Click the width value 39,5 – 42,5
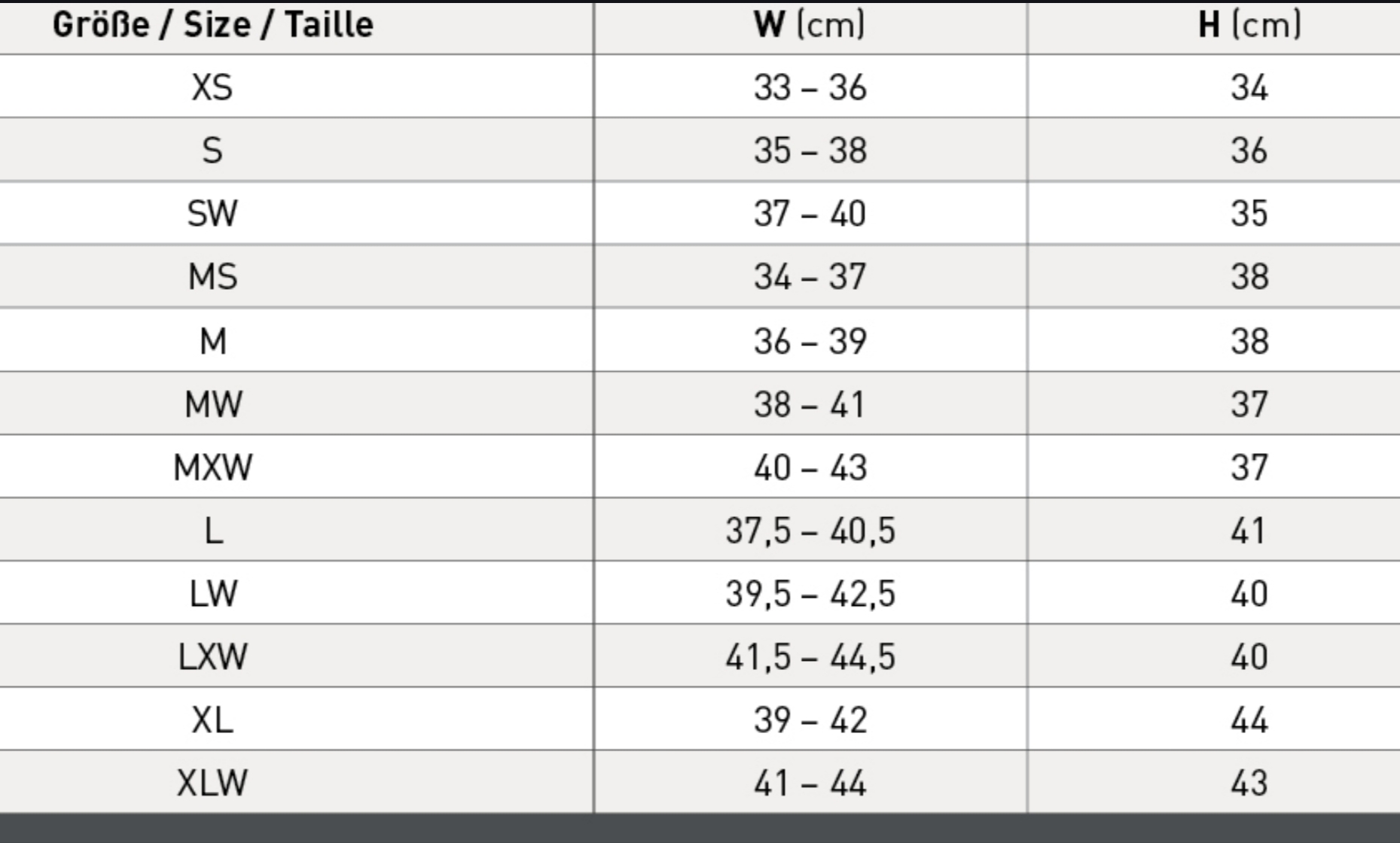The image size is (1400, 843). click(810, 594)
